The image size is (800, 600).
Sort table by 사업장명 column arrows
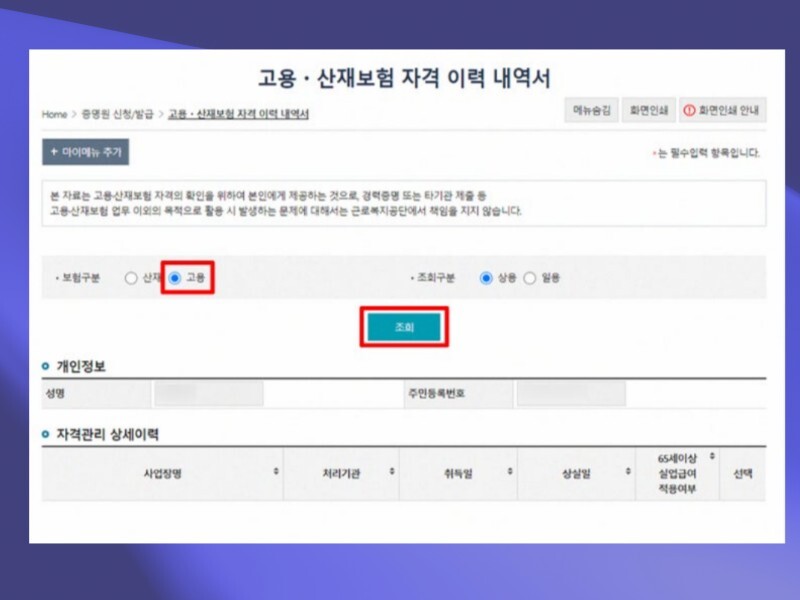coord(276,471)
